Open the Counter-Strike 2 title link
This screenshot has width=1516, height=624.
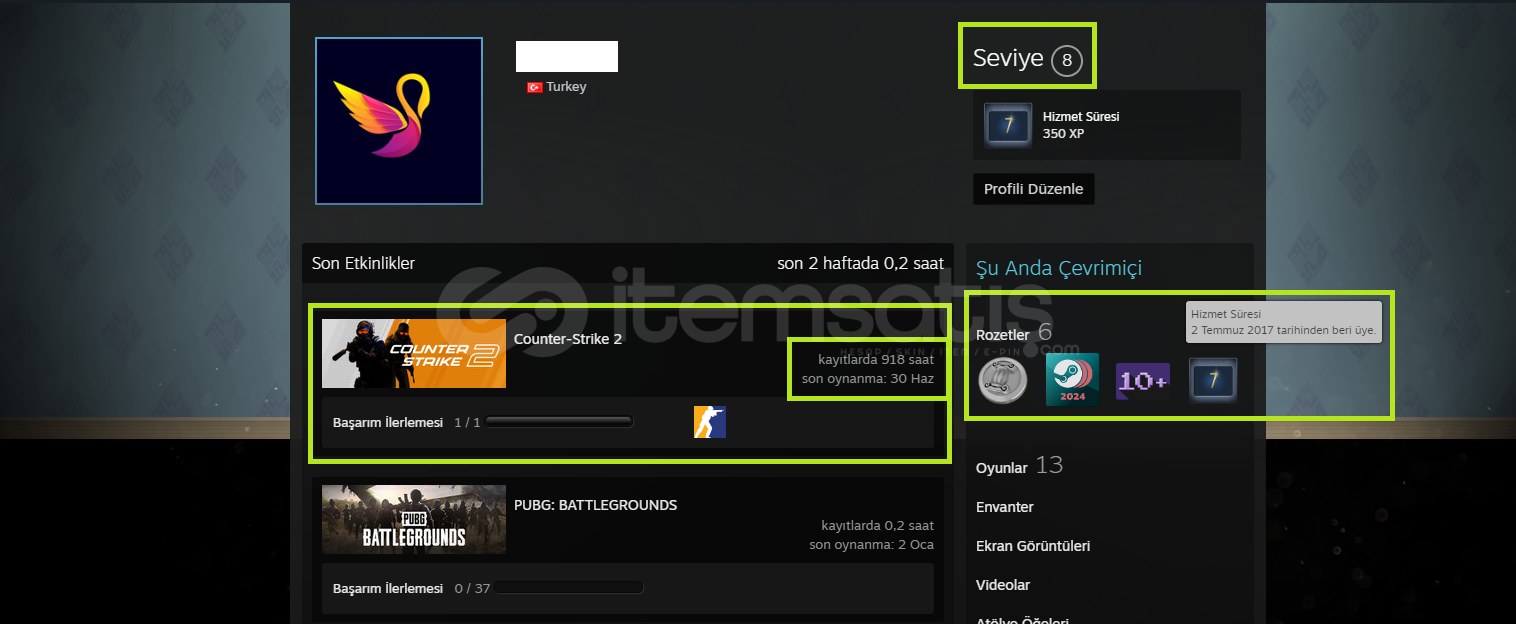coord(568,339)
